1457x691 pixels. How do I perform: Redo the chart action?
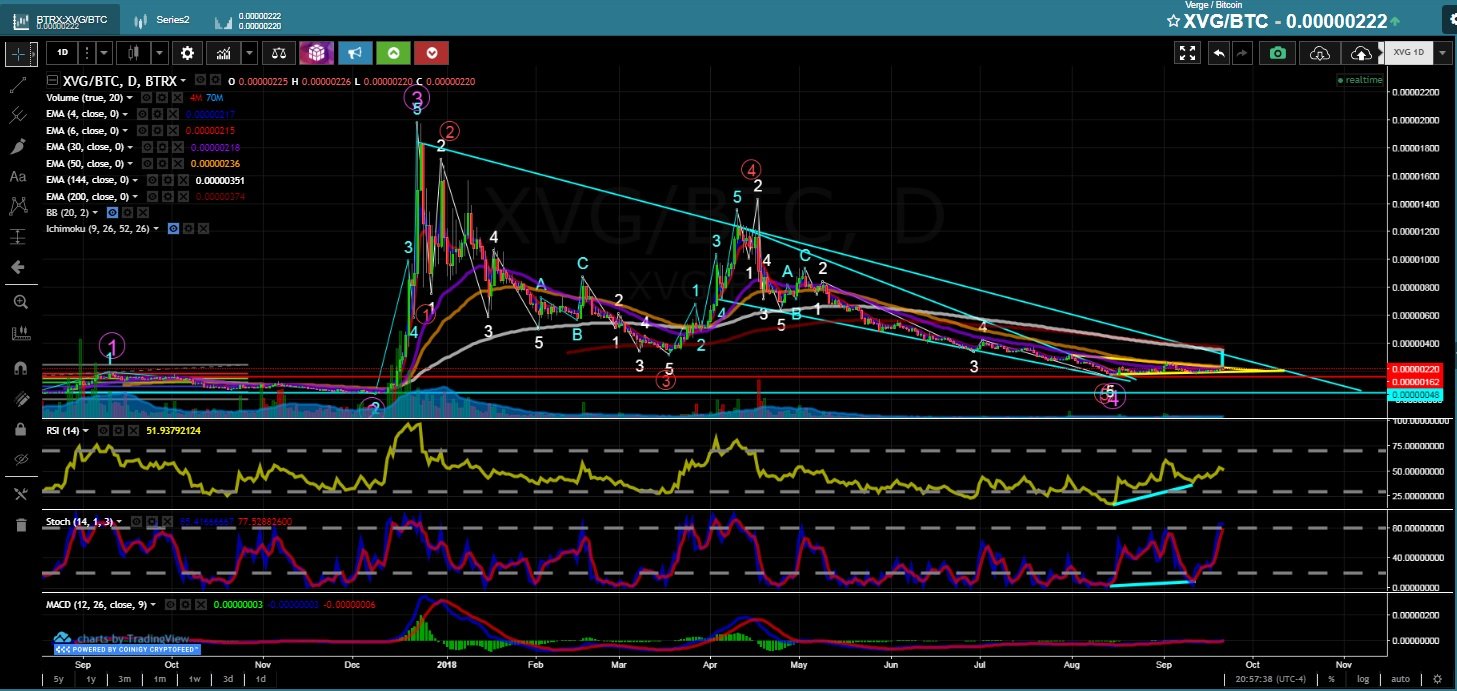pyautogui.click(x=1243, y=53)
